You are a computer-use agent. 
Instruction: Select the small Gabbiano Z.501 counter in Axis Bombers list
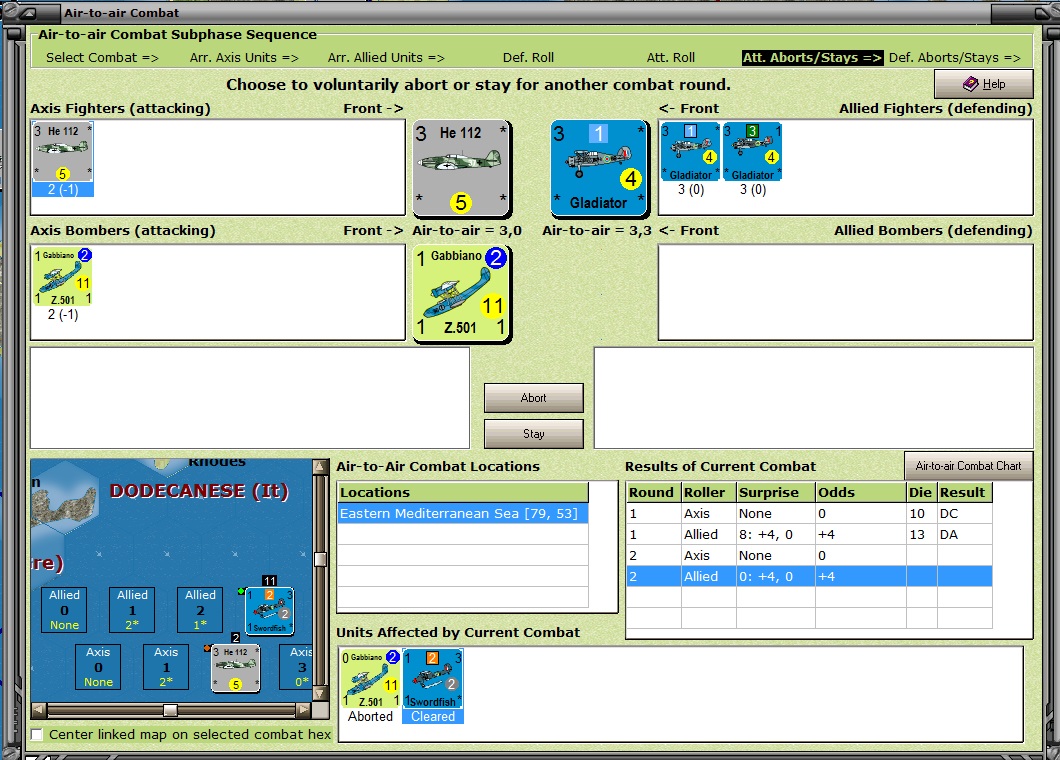63,277
